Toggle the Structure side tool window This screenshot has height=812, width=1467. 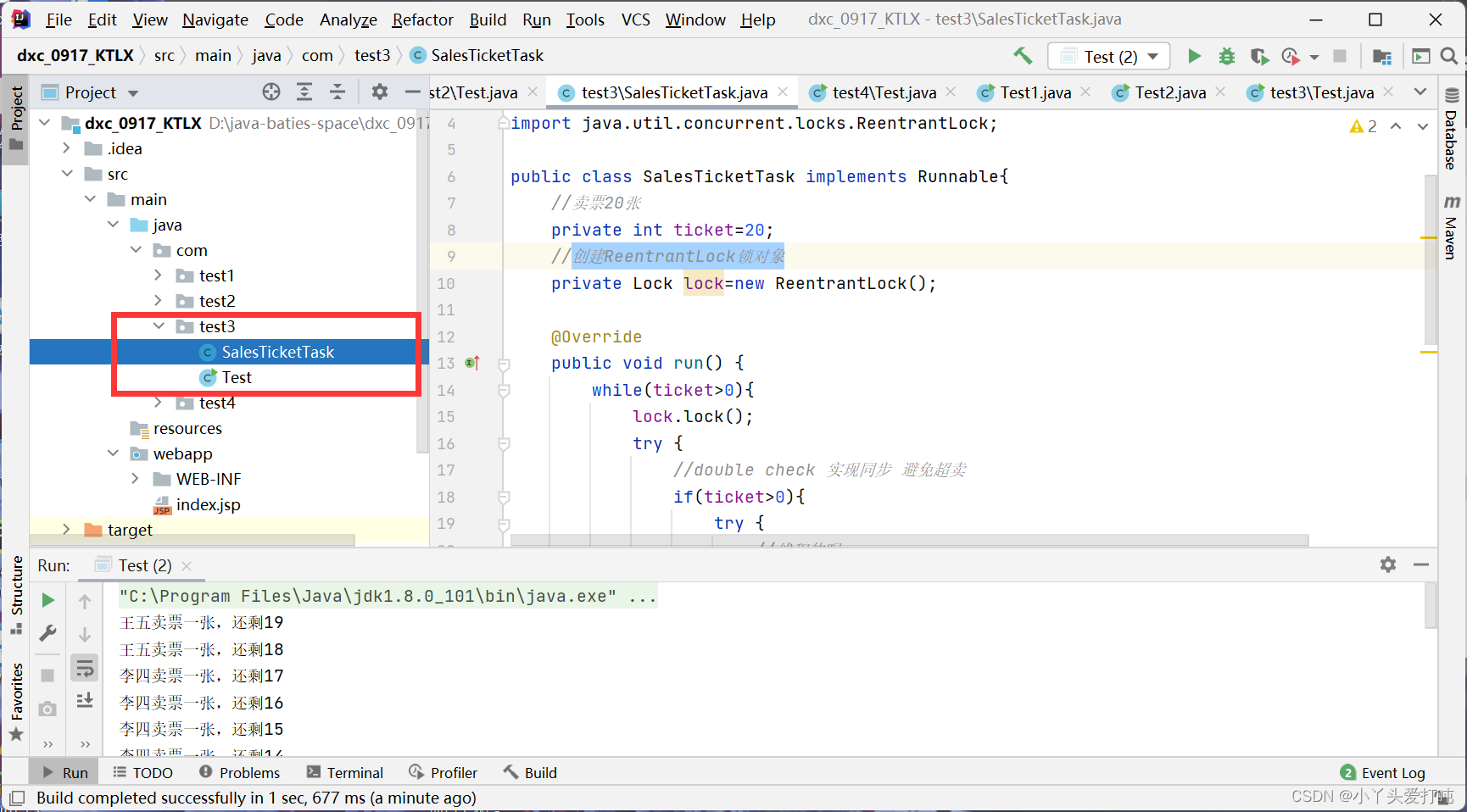[16, 595]
